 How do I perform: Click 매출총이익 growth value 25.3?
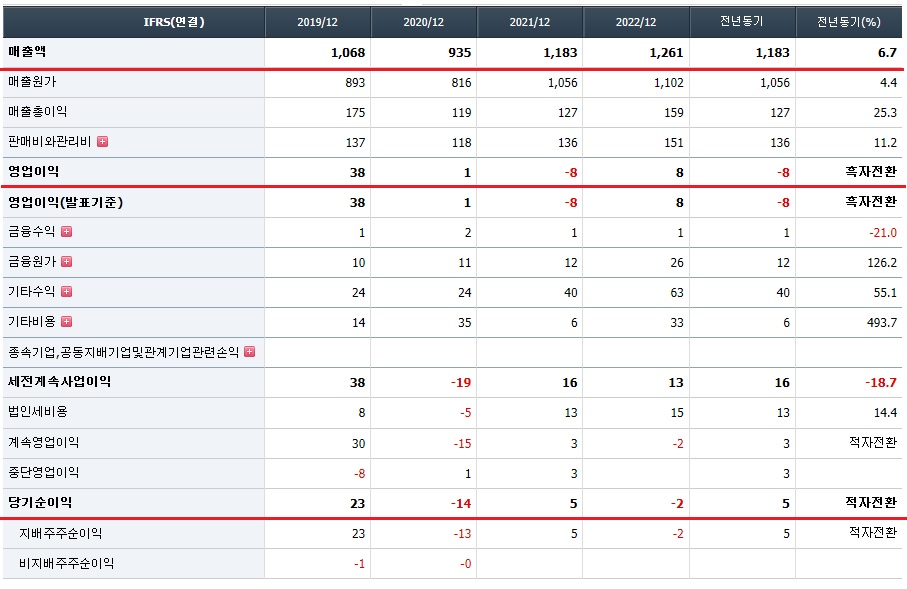pyautogui.click(x=885, y=113)
